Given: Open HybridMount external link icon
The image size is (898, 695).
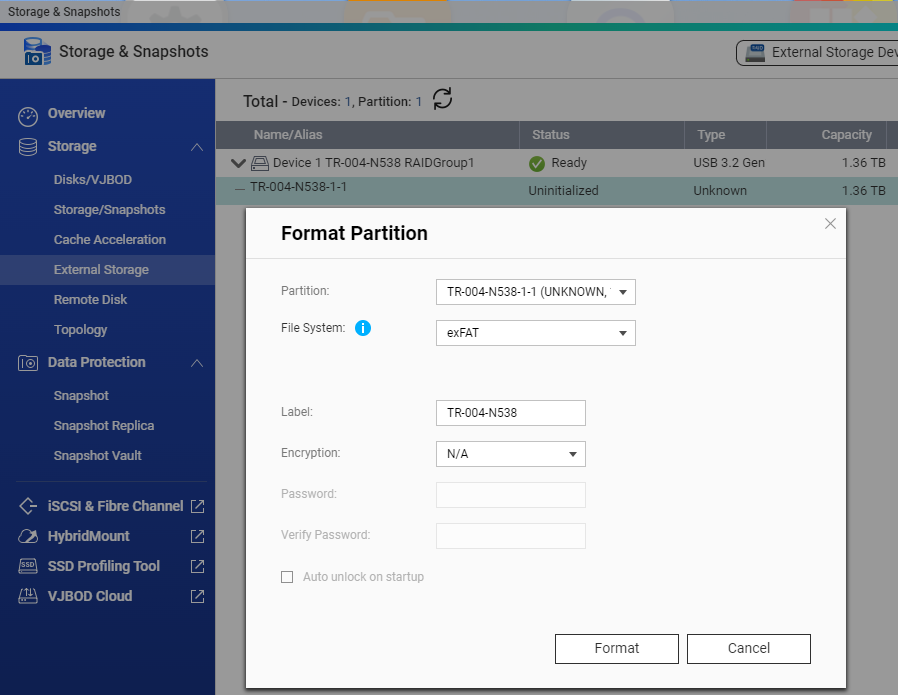Looking at the screenshot, I should pos(197,536).
